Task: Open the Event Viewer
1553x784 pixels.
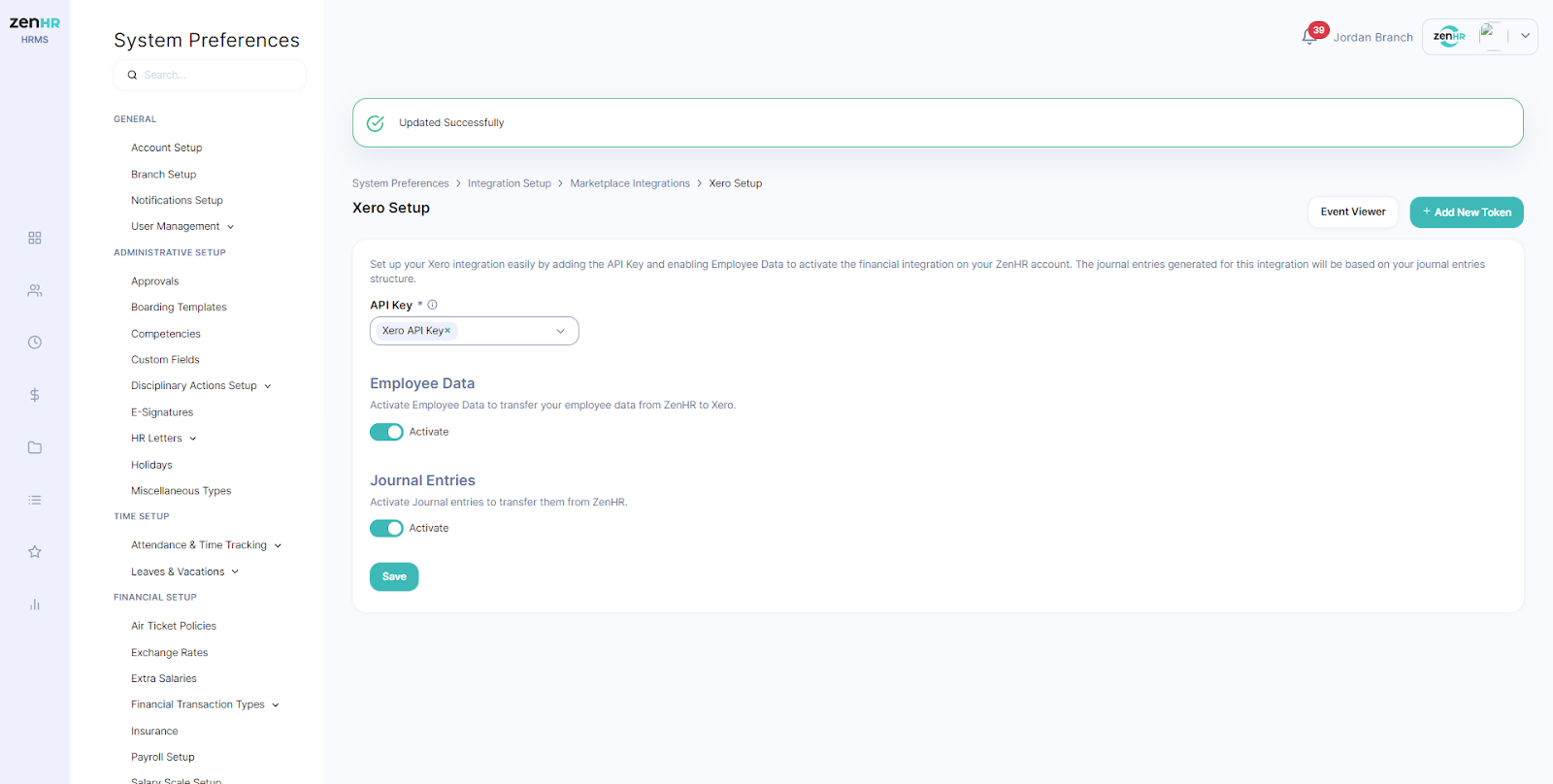Action: point(1353,212)
